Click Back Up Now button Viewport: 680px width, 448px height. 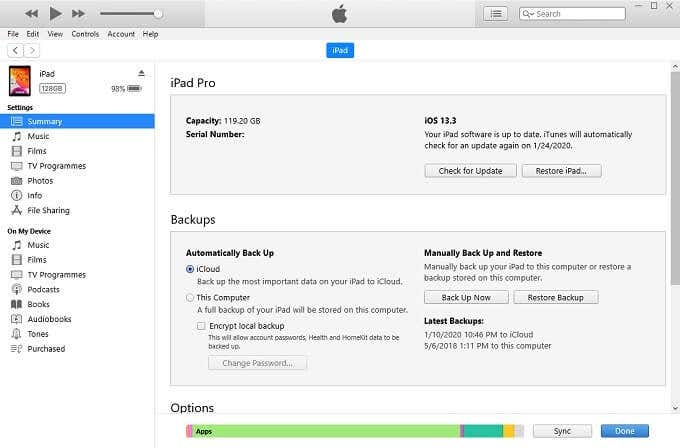pos(466,298)
